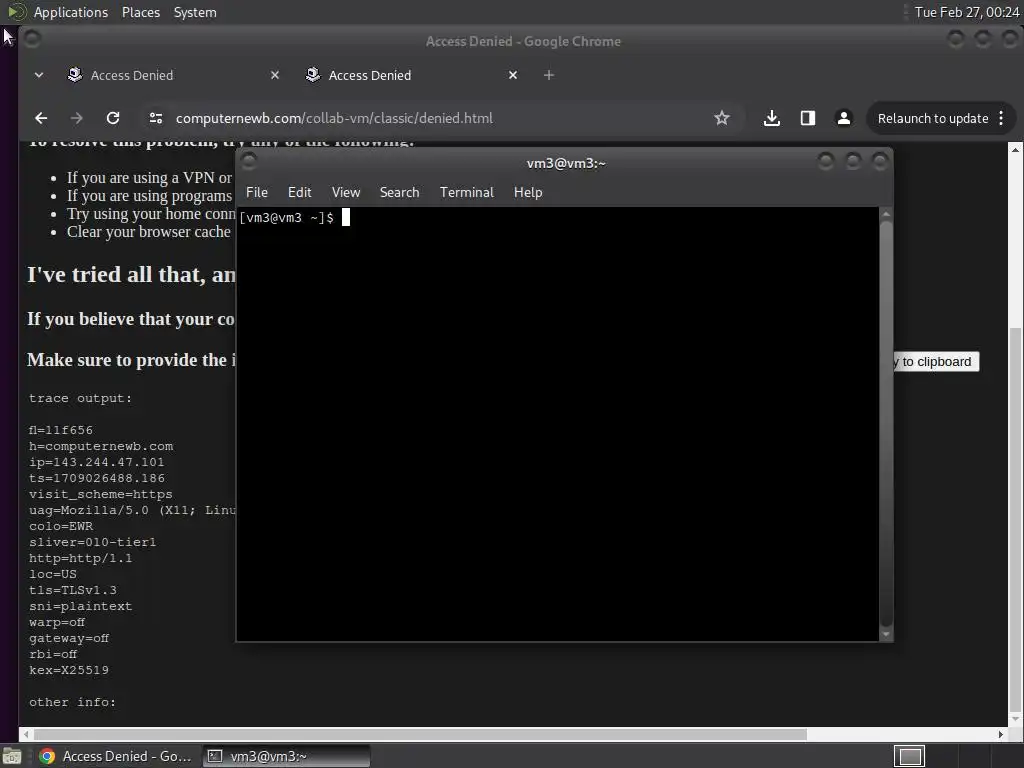This screenshot has width=1024, height=768.
Task: Open Chrome profile avatar icon
Action: tap(844, 118)
